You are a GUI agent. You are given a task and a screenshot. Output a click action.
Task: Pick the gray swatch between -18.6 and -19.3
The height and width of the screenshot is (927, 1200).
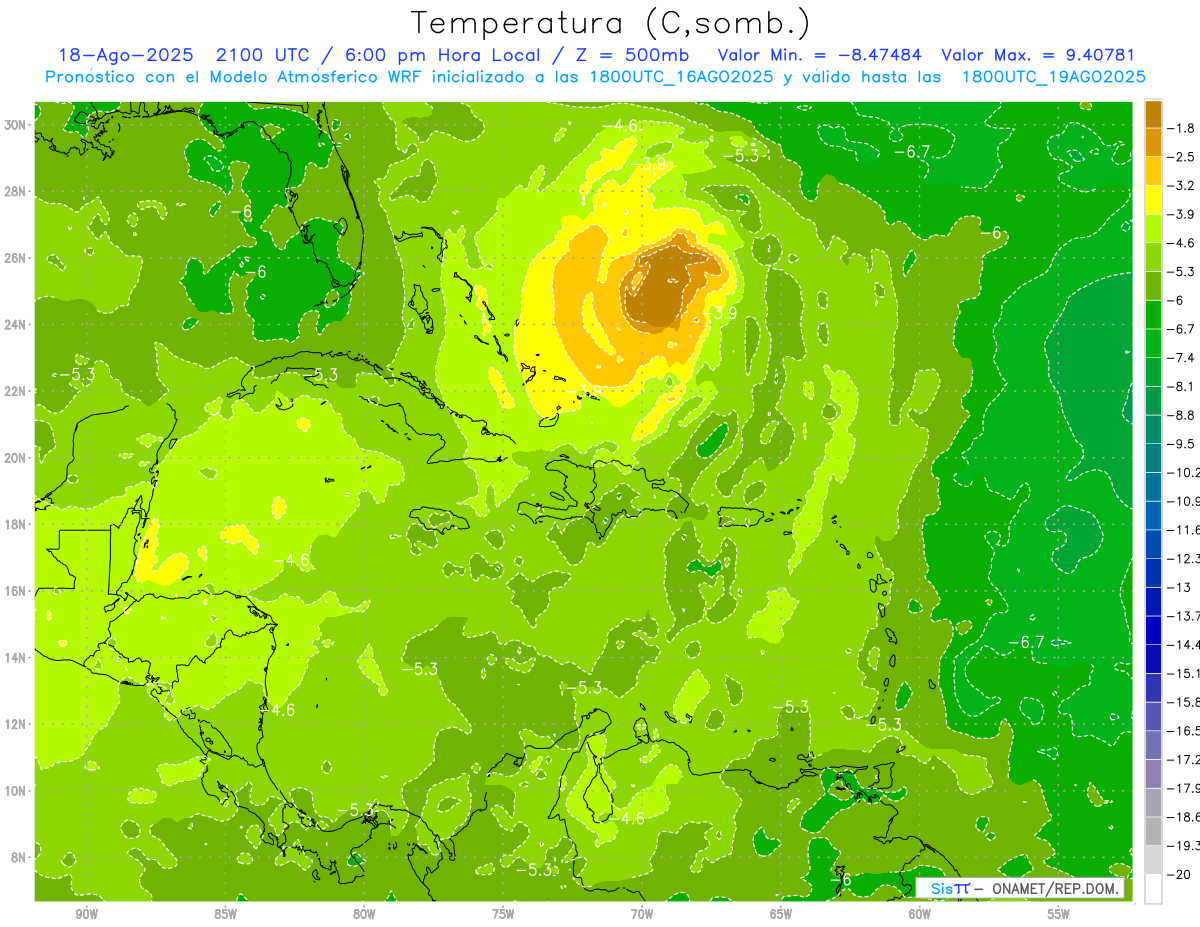[x=1153, y=831]
